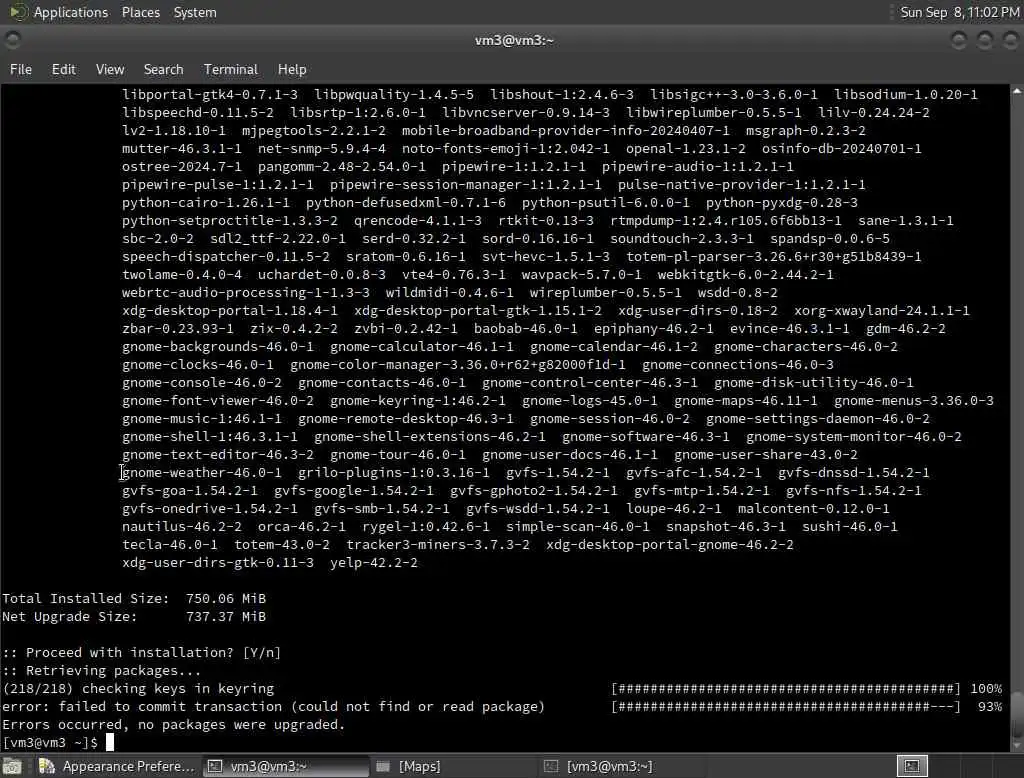
Task: Click the Applications menu logo icon
Action: (x=18, y=12)
